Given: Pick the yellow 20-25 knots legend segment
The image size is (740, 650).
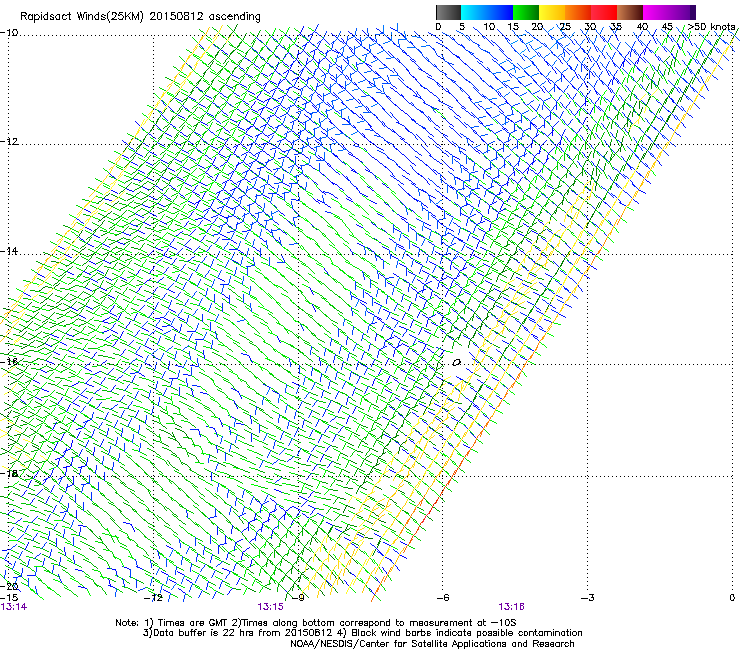Looking at the screenshot, I should 552,12.
